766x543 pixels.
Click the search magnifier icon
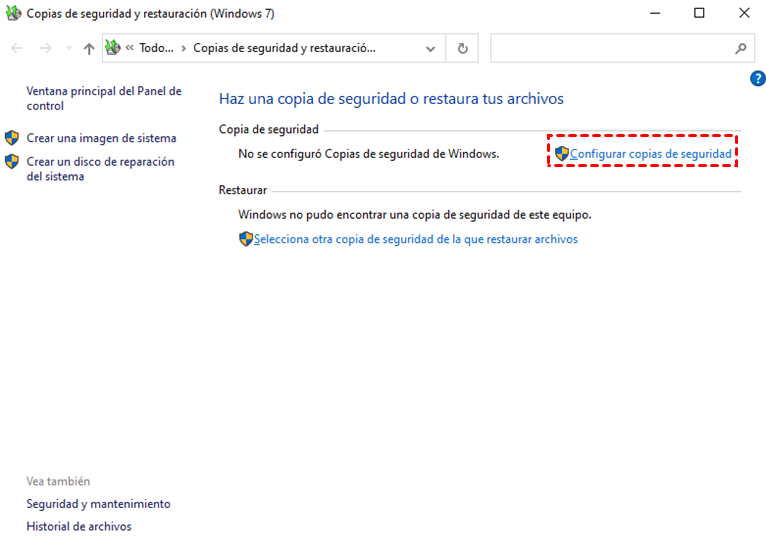point(741,48)
